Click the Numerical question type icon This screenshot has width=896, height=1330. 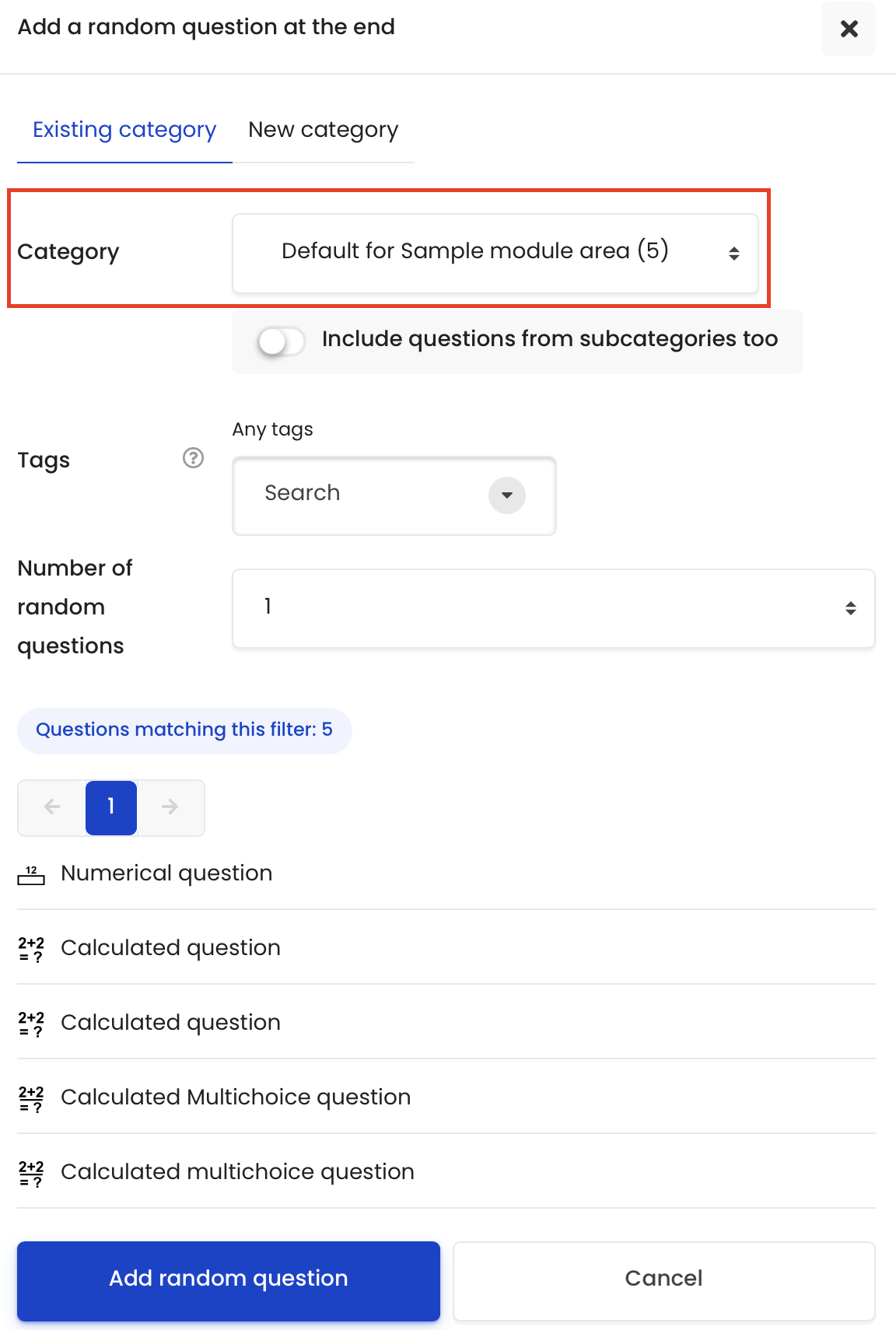(31, 874)
